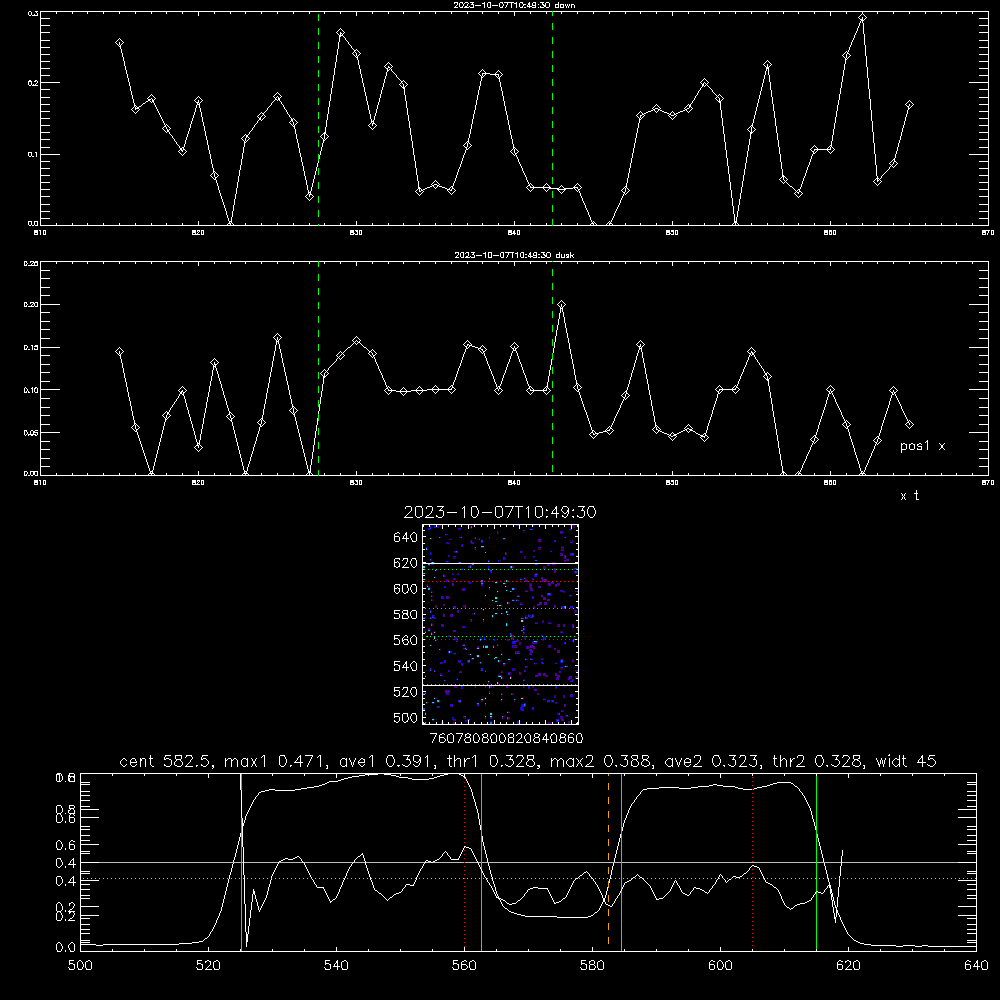Click the dusk plot title text
The width and height of the screenshot is (1000, 1000).
tap(514, 255)
